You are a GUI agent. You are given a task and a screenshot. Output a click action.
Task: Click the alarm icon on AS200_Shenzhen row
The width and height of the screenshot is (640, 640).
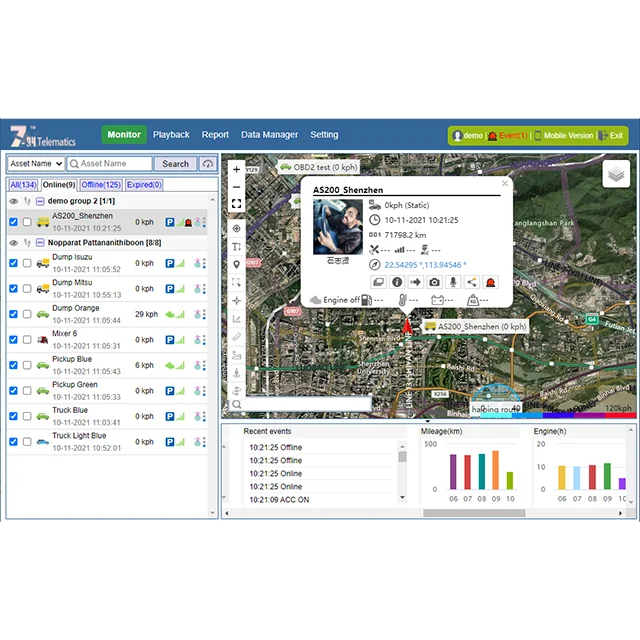(188, 222)
